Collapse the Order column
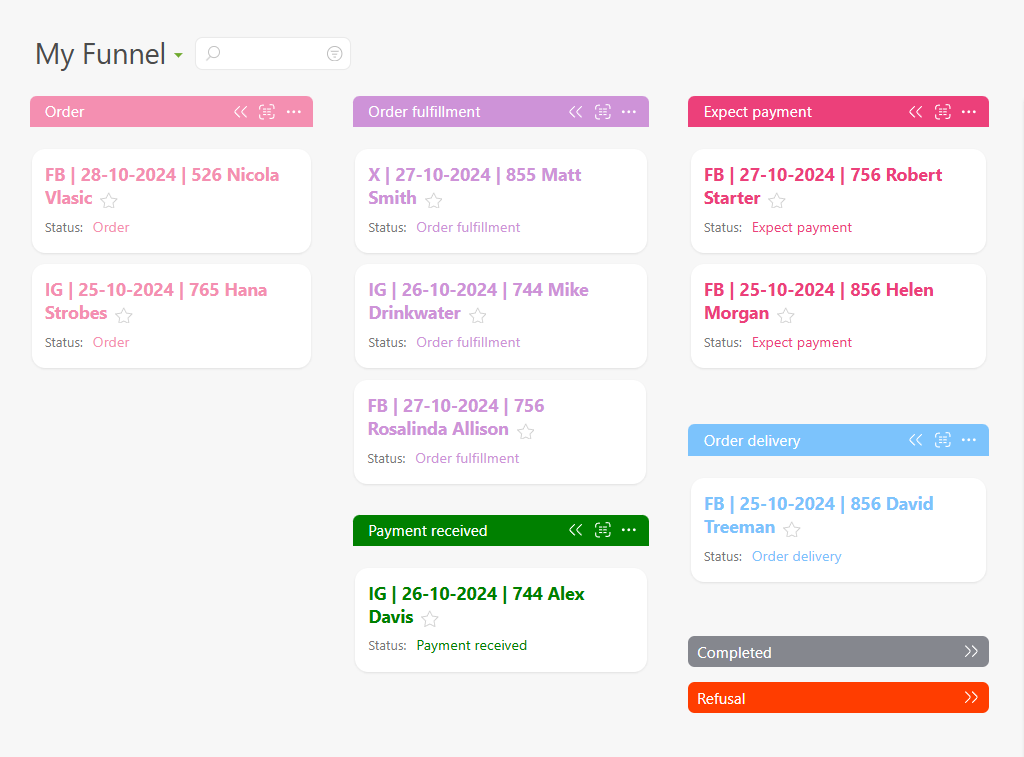 tap(241, 112)
